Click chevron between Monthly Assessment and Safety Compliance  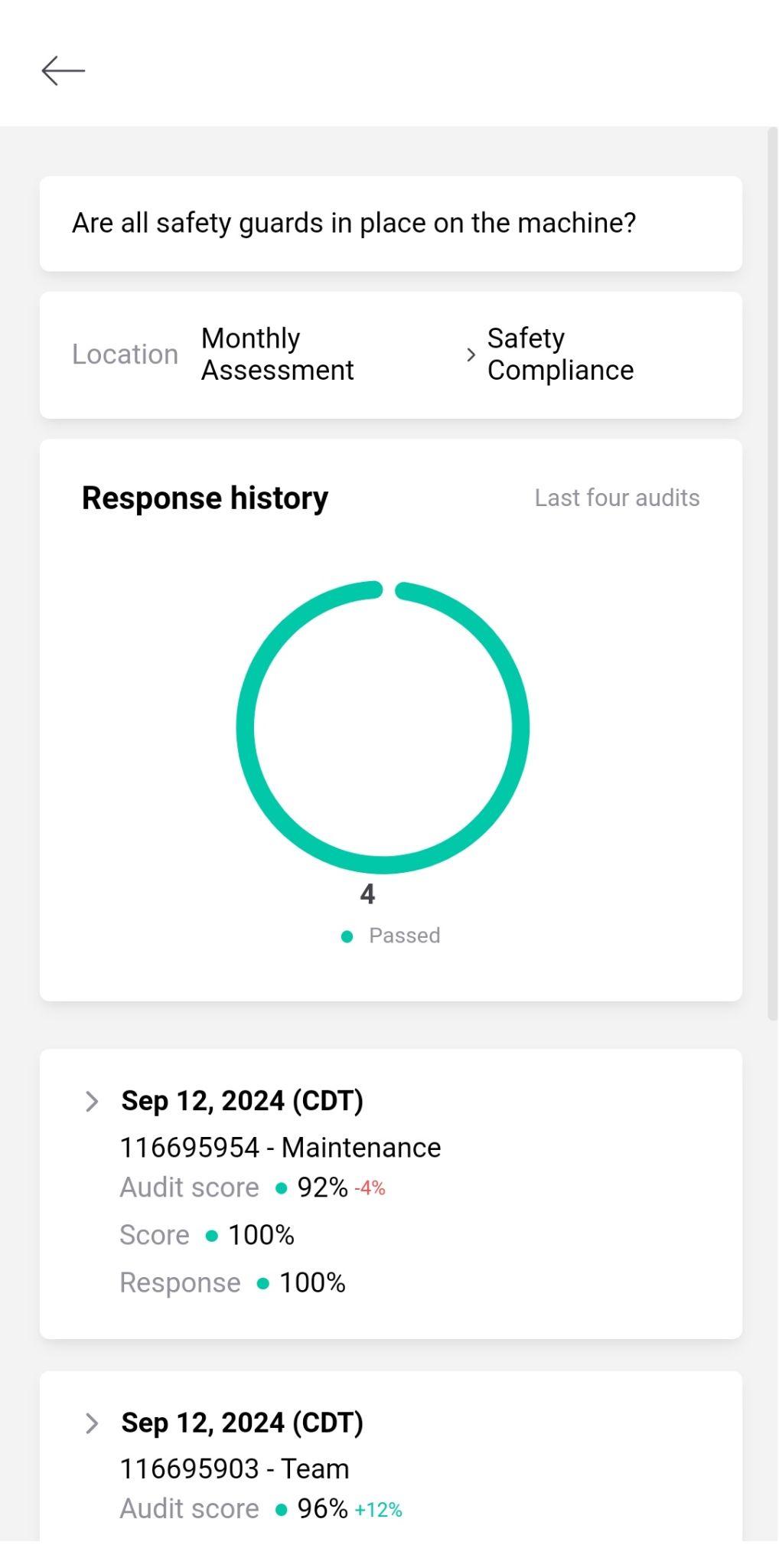coord(471,354)
